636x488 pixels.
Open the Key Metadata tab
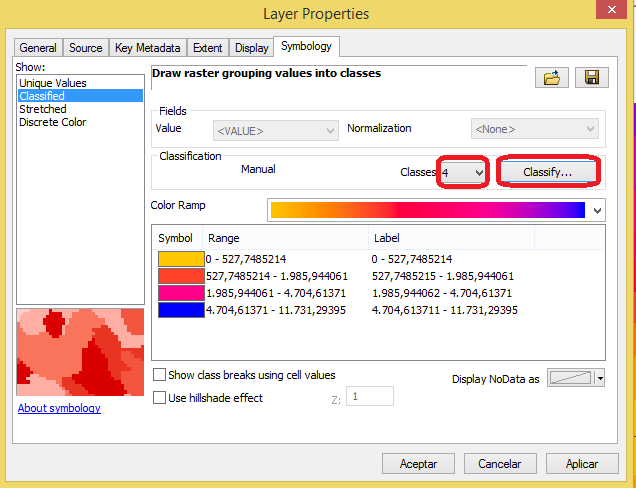pyautogui.click(x=147, y=48)
